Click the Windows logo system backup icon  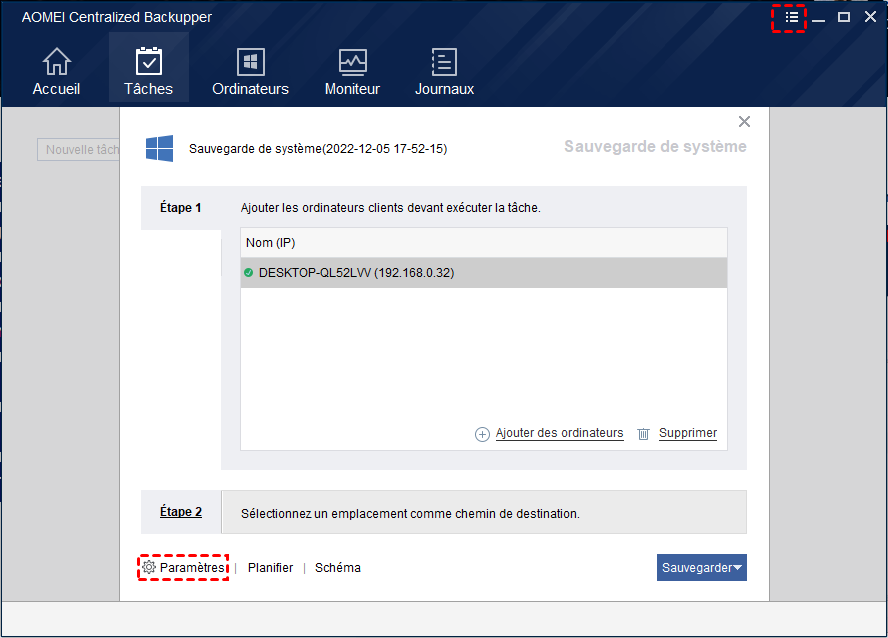click(x=160, y=148)
